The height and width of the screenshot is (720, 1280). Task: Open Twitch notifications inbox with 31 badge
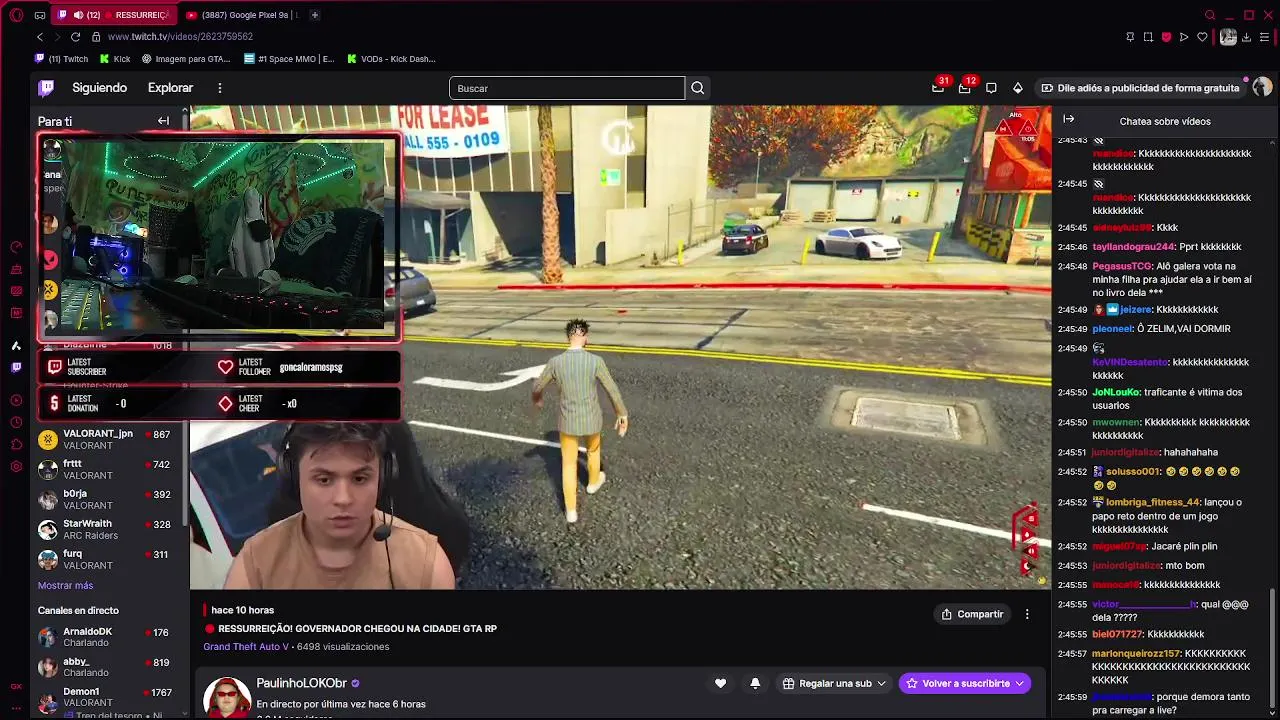(x=938, y=88)
